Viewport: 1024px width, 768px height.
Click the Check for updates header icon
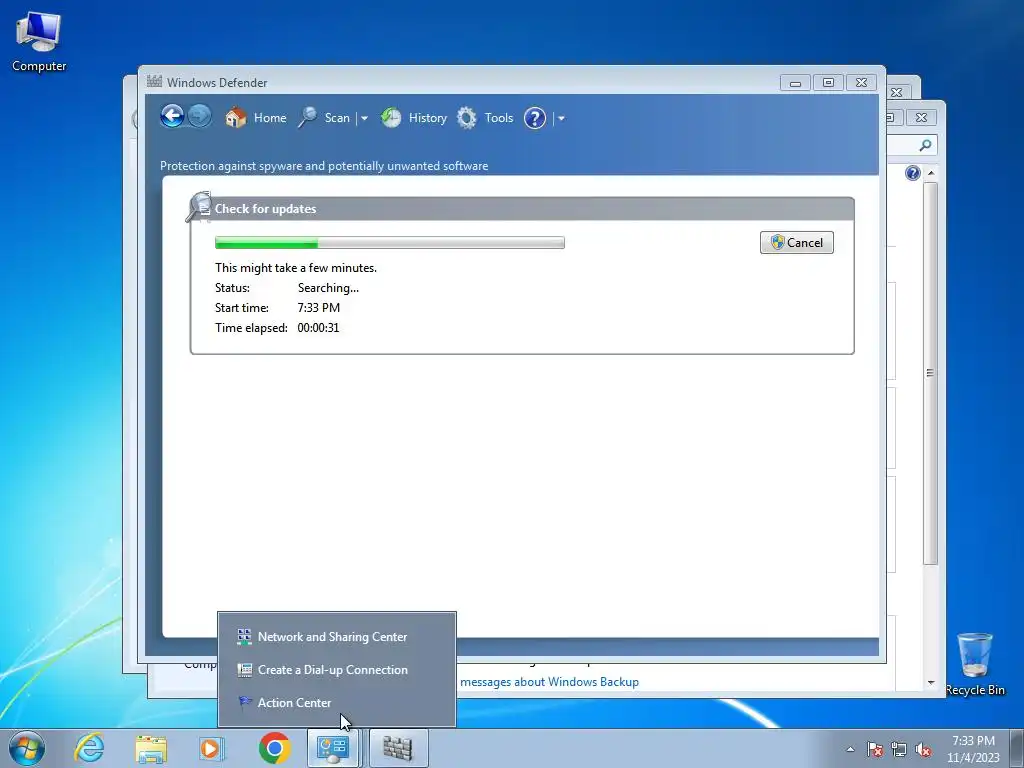click(x=199, y=206)
